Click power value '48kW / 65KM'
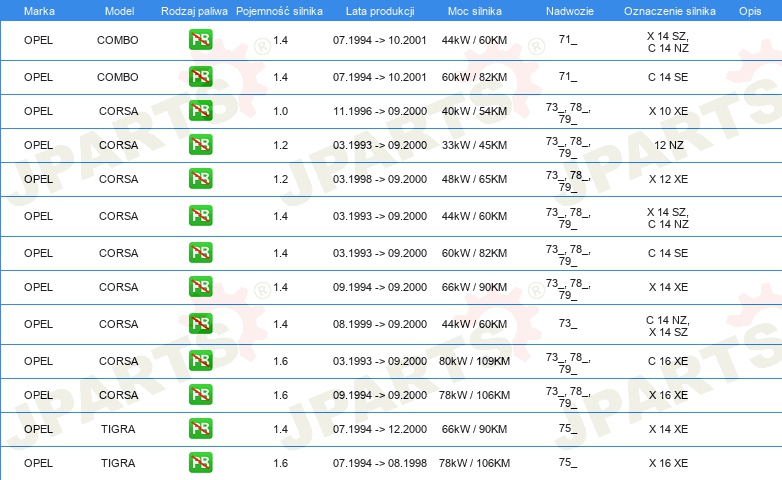 pyautogui.click(x=474, y=179)
